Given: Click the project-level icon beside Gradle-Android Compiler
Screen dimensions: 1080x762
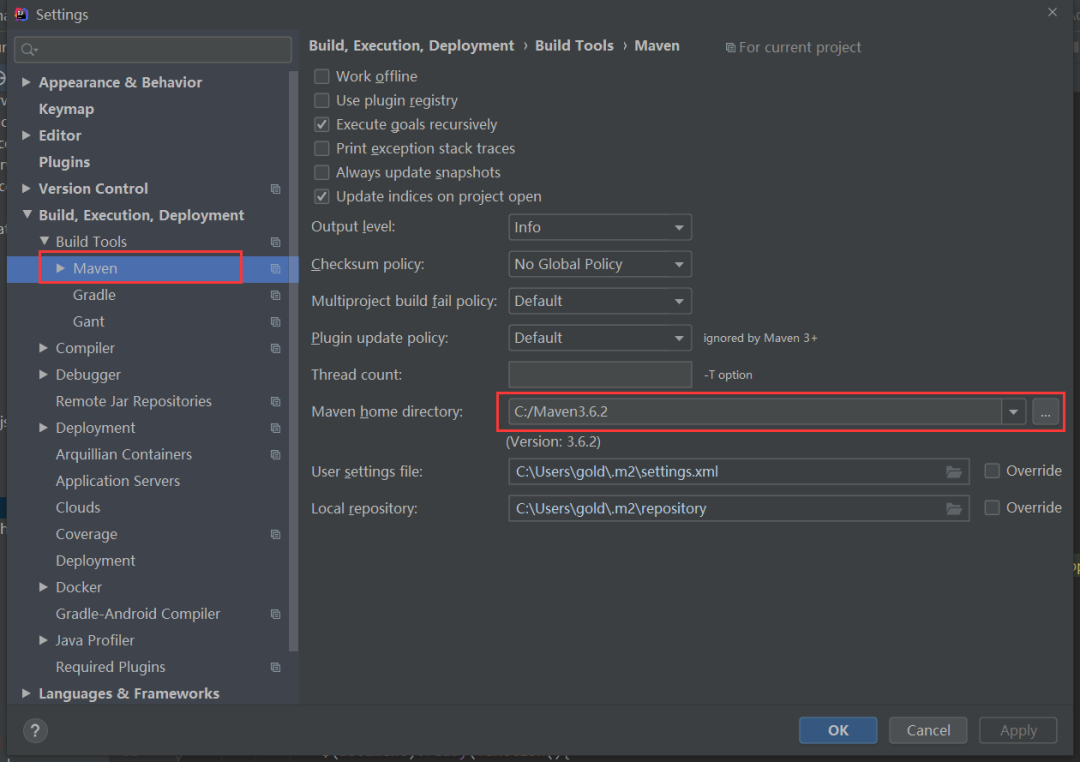Looking at the screenshot, I should (276, 614).
